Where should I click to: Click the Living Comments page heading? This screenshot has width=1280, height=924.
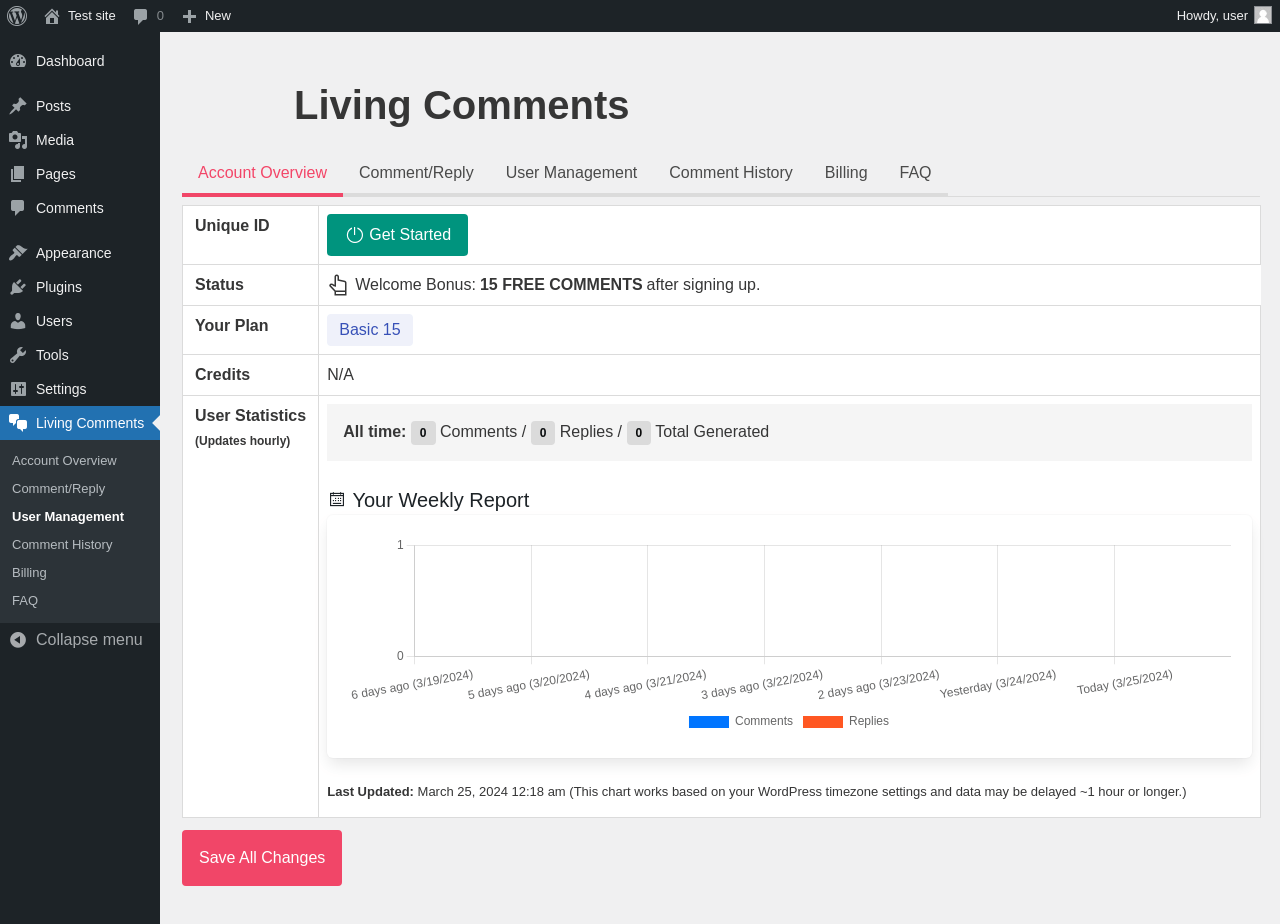tap(461, 105)
